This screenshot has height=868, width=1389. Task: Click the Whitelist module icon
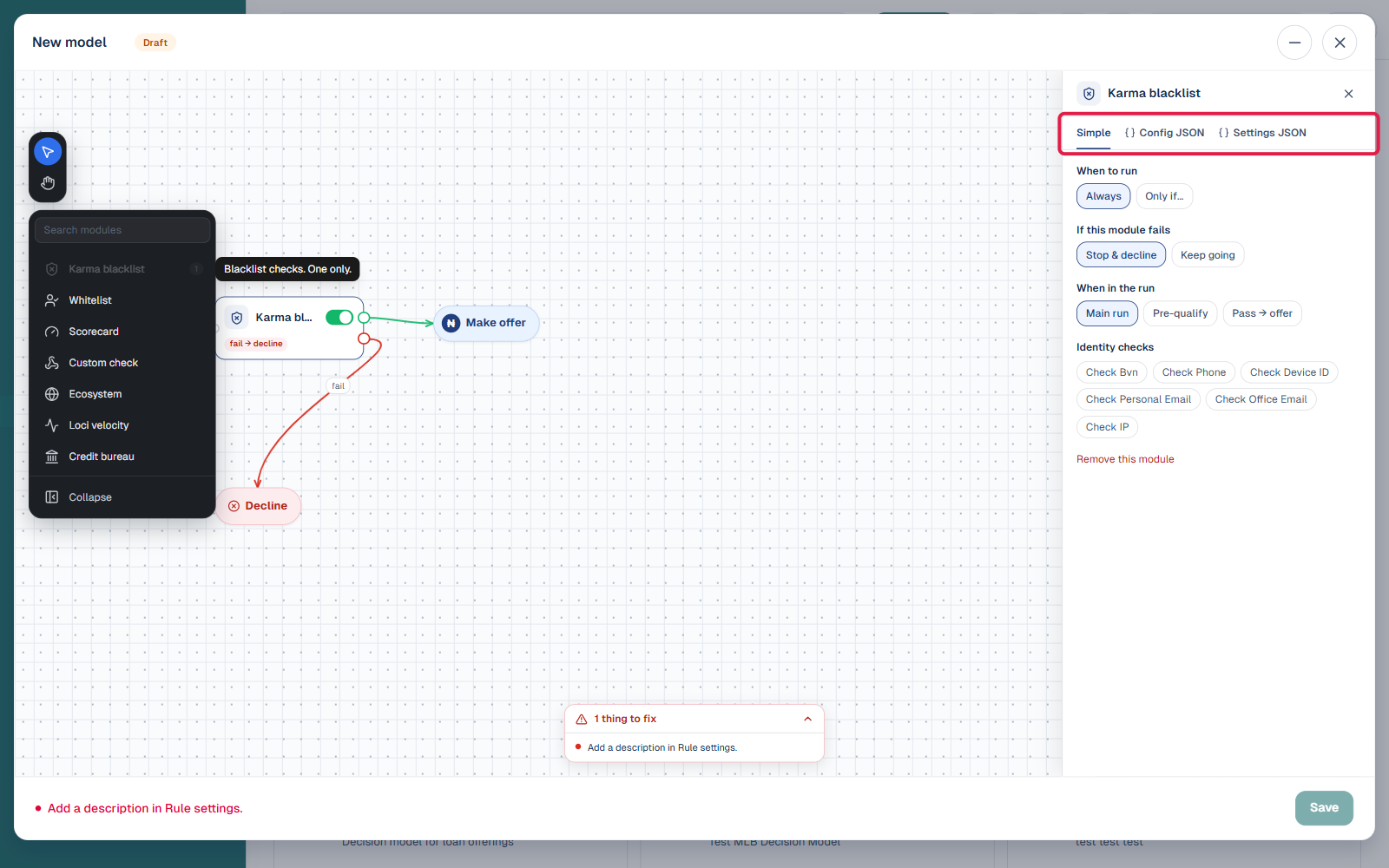click(52, 300)
